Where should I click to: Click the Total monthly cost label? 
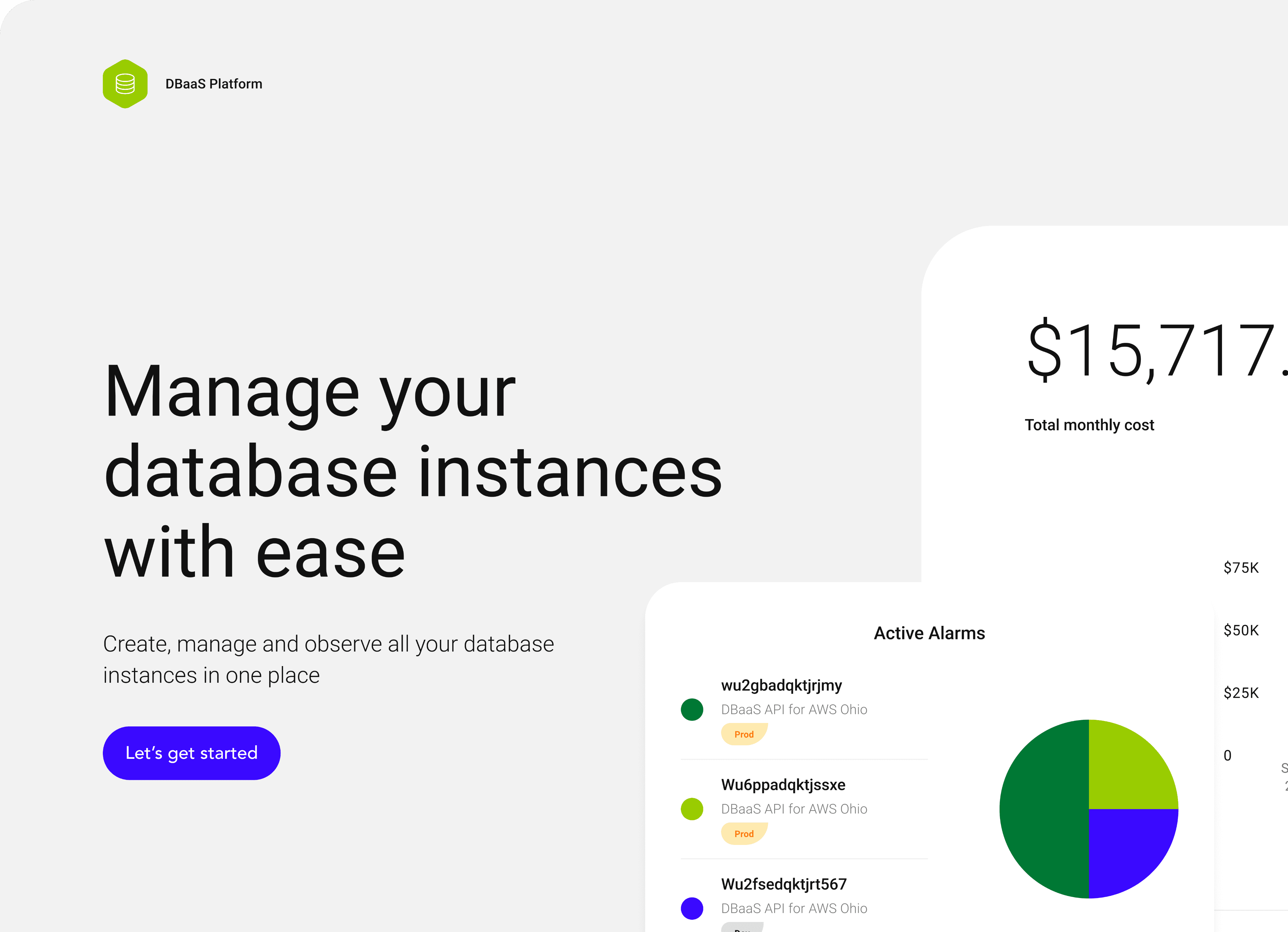pyautogui.click(x=1089, y=425)
